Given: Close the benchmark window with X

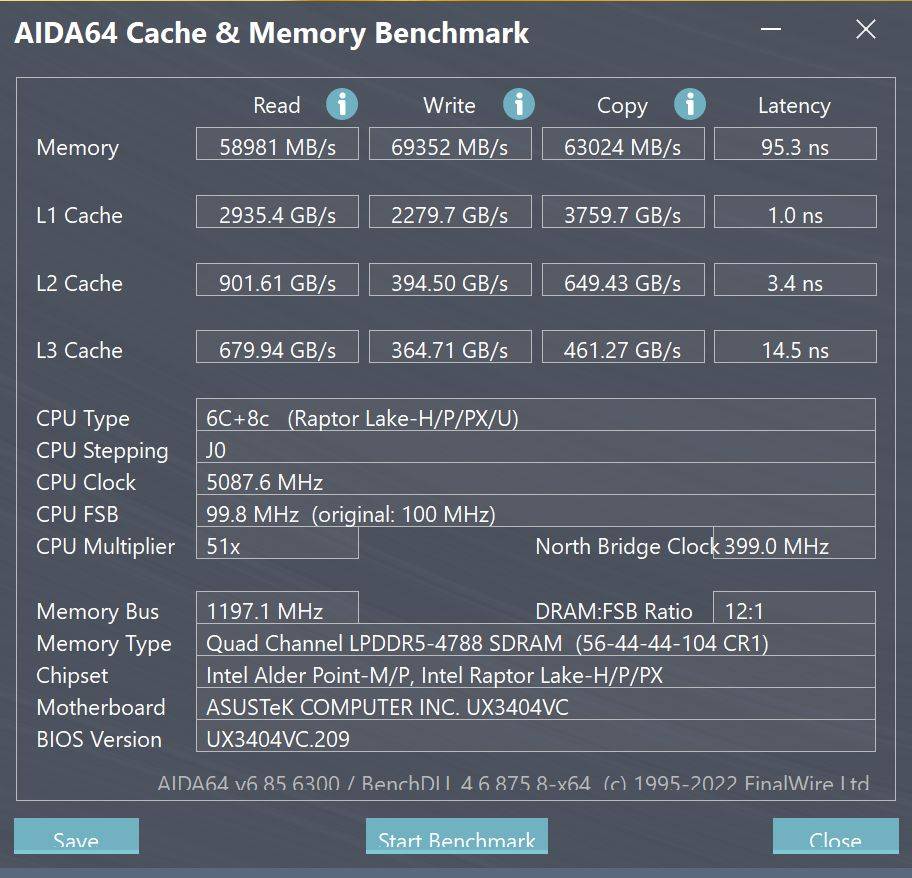Looking at the screenshot, I should tap(866, 30).
